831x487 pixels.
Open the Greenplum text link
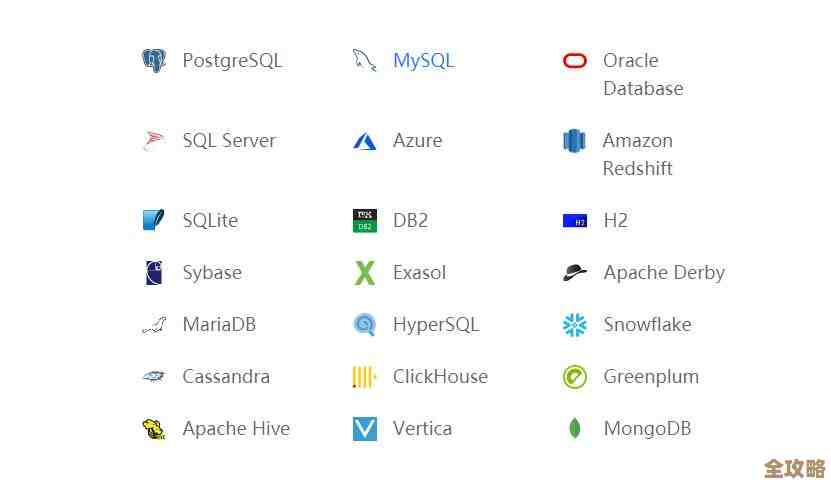click(x=651, y=377)
